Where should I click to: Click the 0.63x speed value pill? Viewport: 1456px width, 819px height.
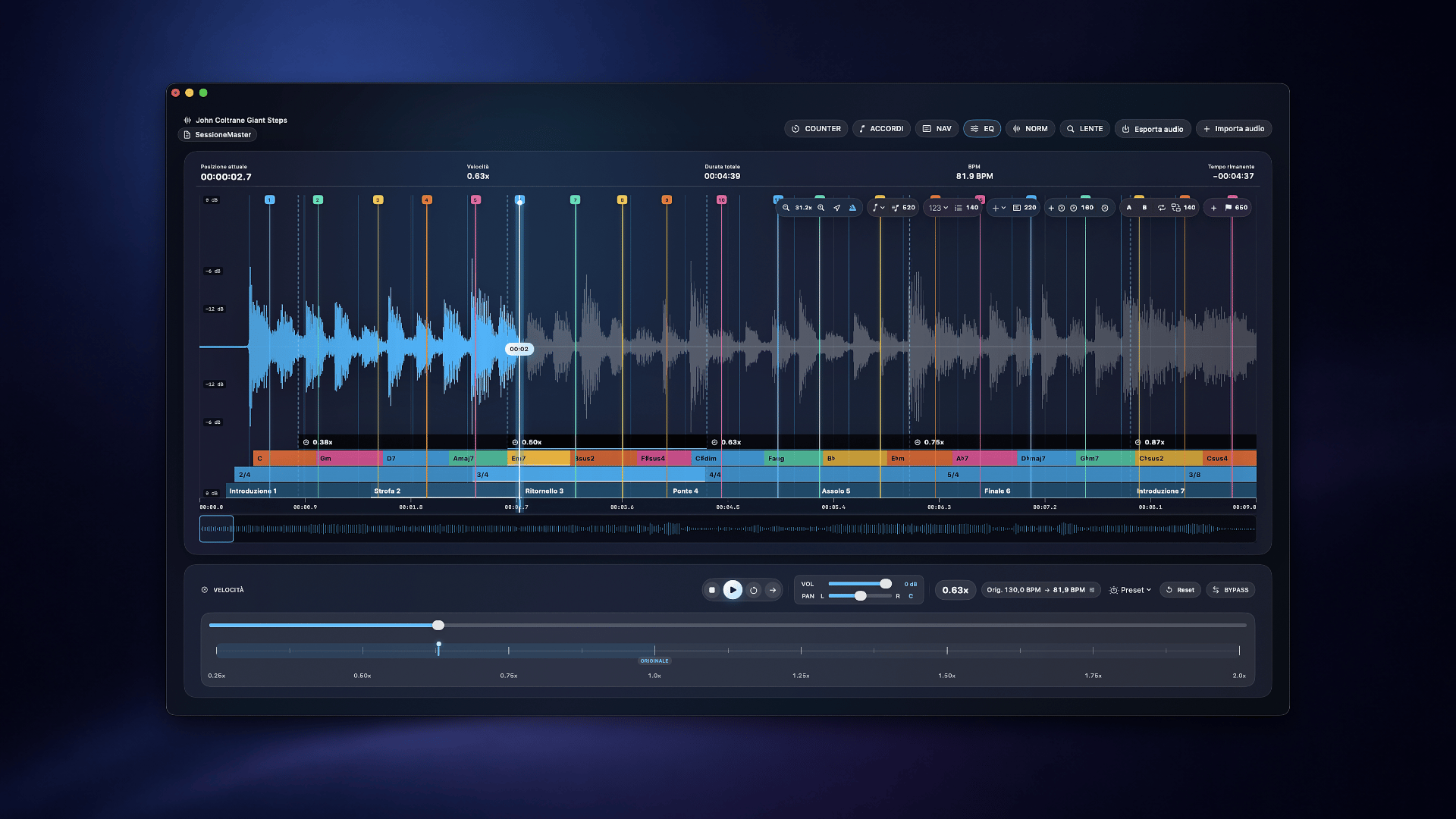pyautogui.click(x=955, y=590)
